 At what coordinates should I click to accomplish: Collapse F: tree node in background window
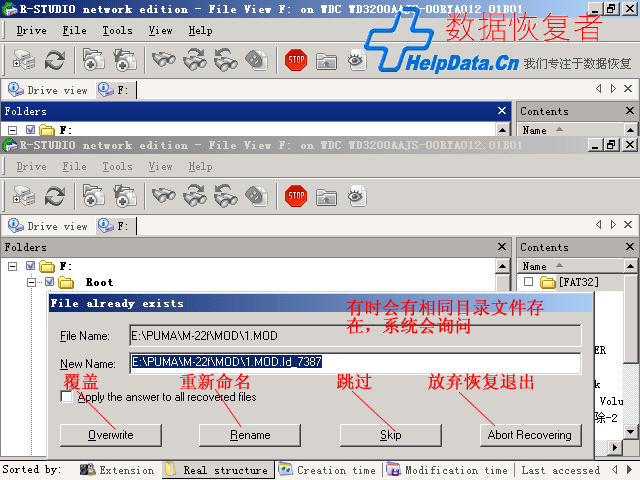tap(13, 130)
